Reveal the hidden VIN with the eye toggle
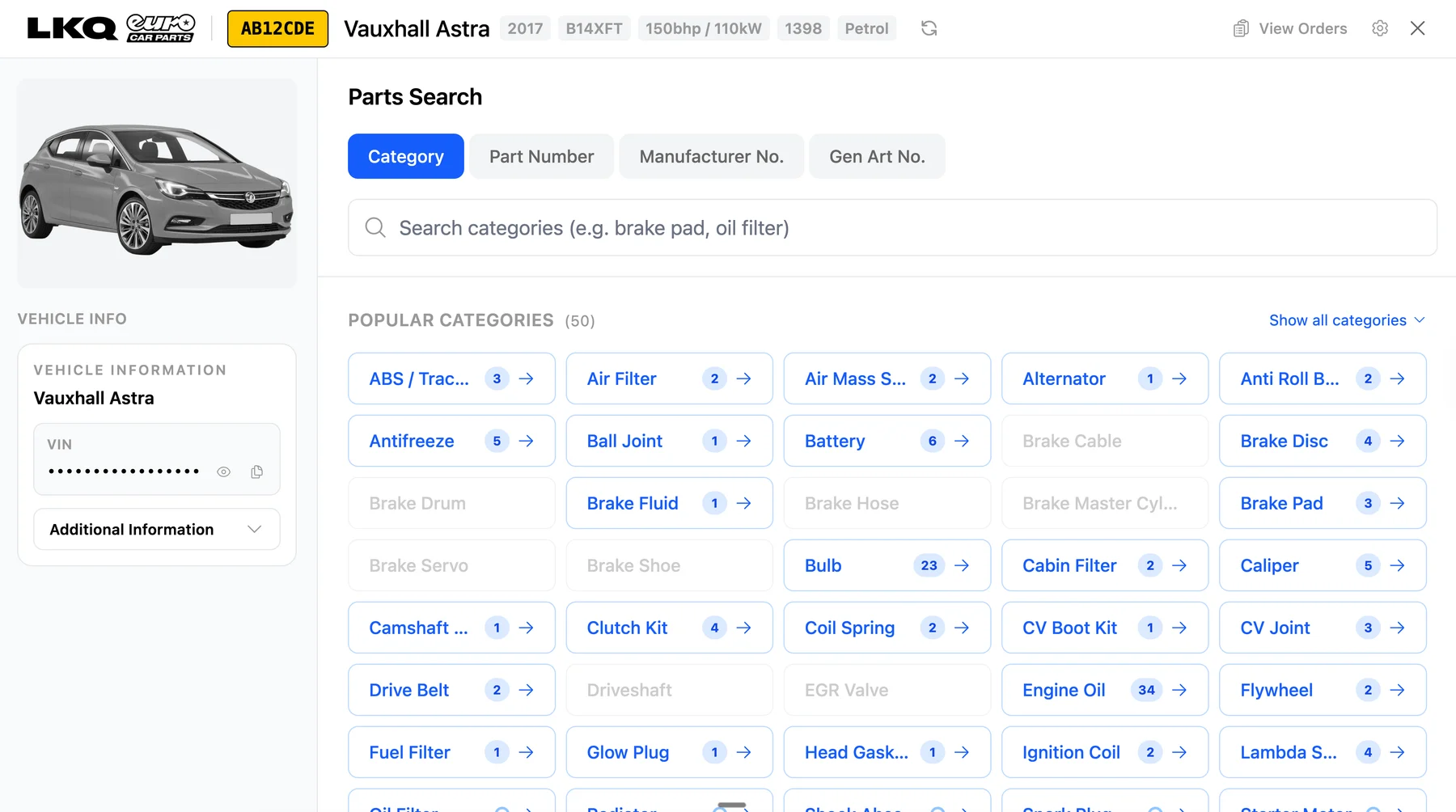Image resolution: width=1456 pixels, height=812 pixels. 223,472
